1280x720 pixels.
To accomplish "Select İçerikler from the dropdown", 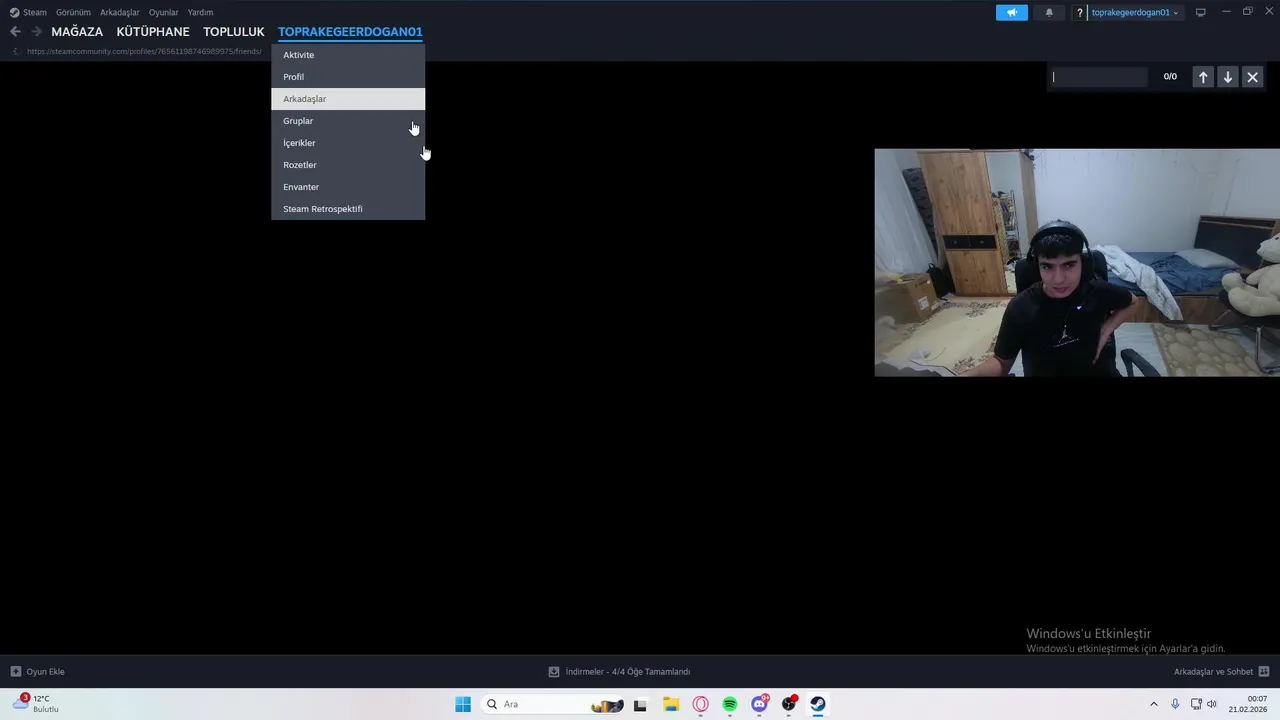I will [x=348, y=143].
